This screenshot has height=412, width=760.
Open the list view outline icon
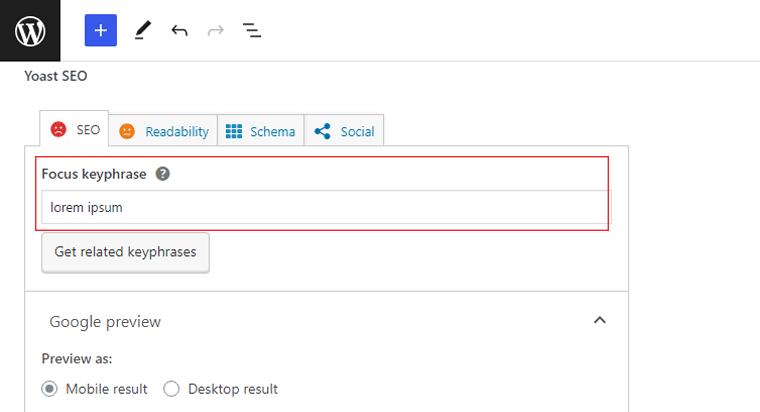point(252,31)
